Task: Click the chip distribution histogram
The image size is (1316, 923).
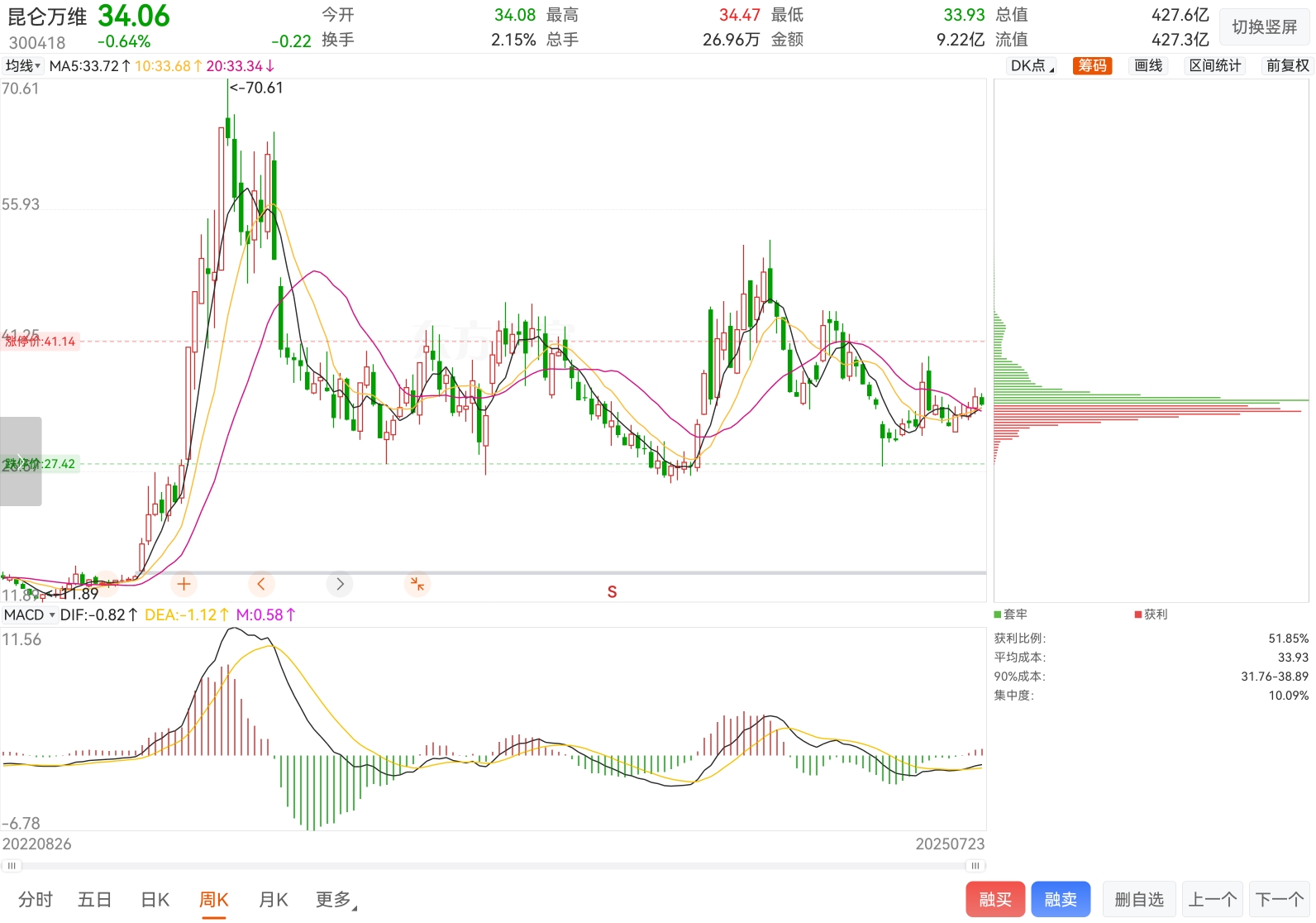Action: [x=1151, y=341]
